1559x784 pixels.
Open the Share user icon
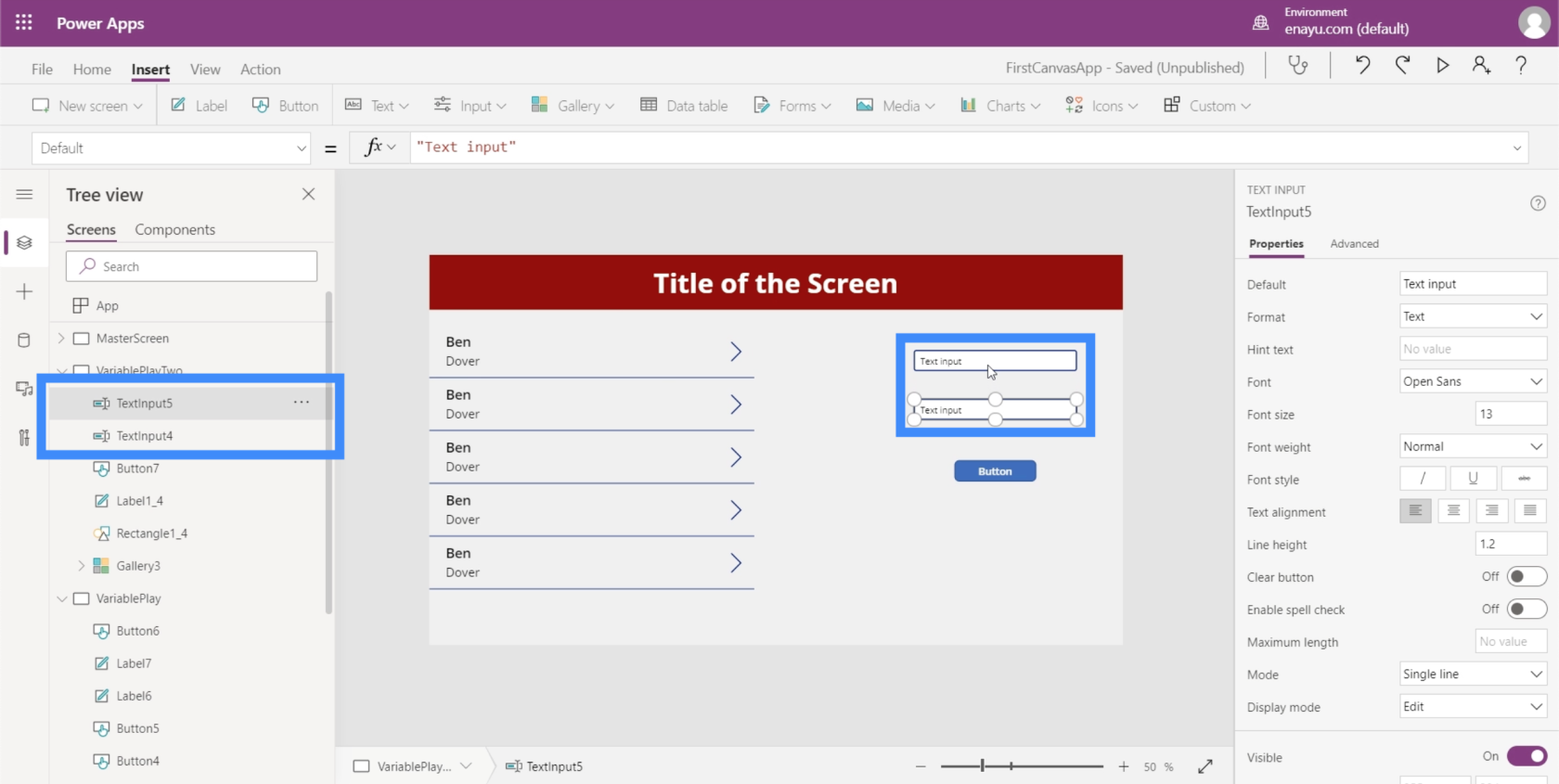(x=1481, y=65)
